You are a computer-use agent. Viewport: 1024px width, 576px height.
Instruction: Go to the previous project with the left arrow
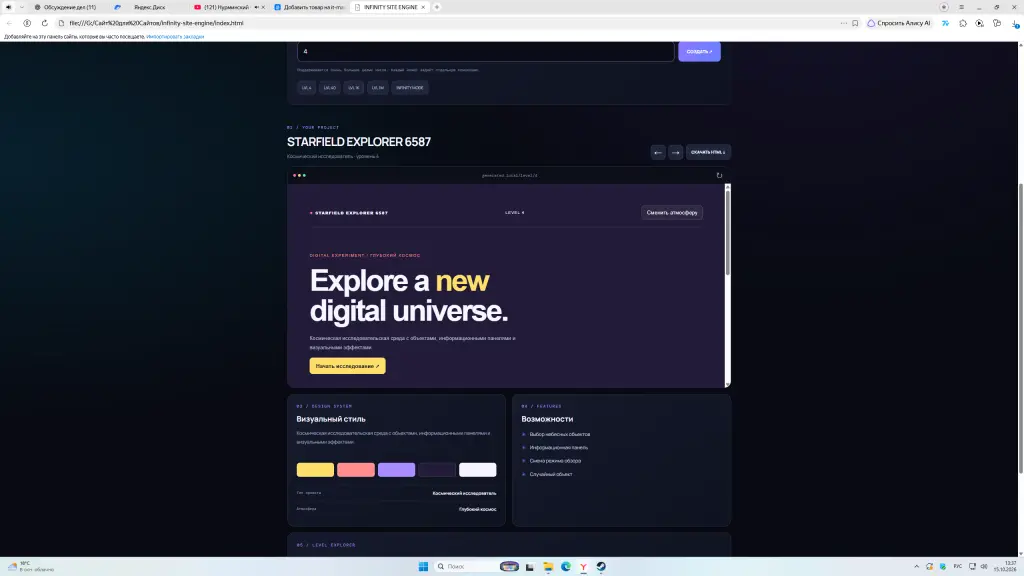pyautogui.click(x=658, y=152)
